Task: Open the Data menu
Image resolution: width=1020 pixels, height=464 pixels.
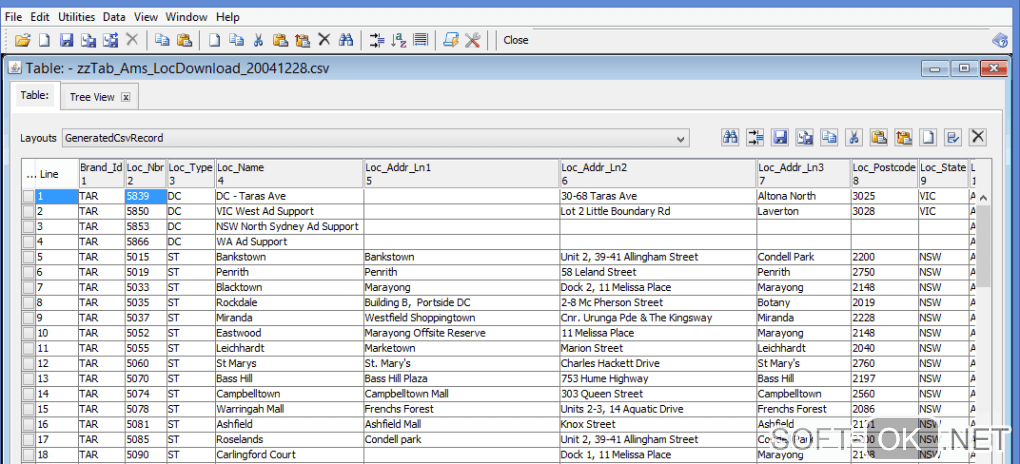Action: [114, 17]
